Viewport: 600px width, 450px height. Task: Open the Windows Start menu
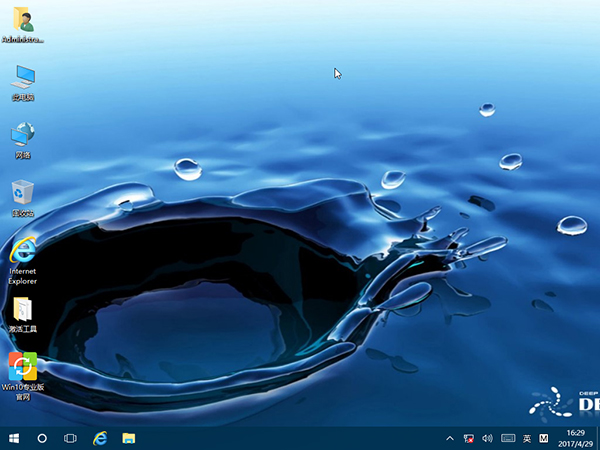tap(14, 438)
